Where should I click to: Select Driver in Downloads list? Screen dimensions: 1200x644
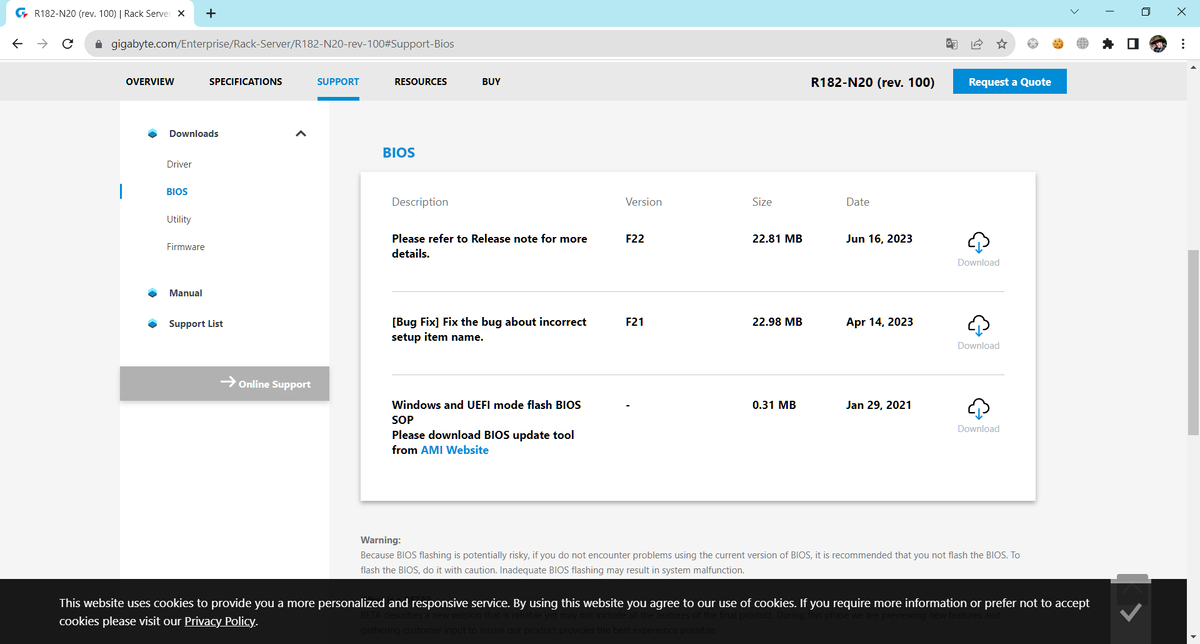click(179, 164)
